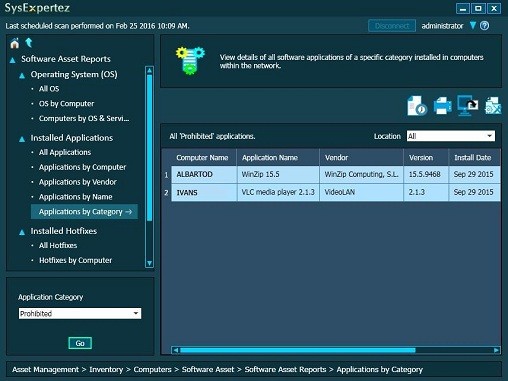The width and height of the screenshot is (508, 381).
Task: Select Applications by Category item
Action: tap(84, 212)
